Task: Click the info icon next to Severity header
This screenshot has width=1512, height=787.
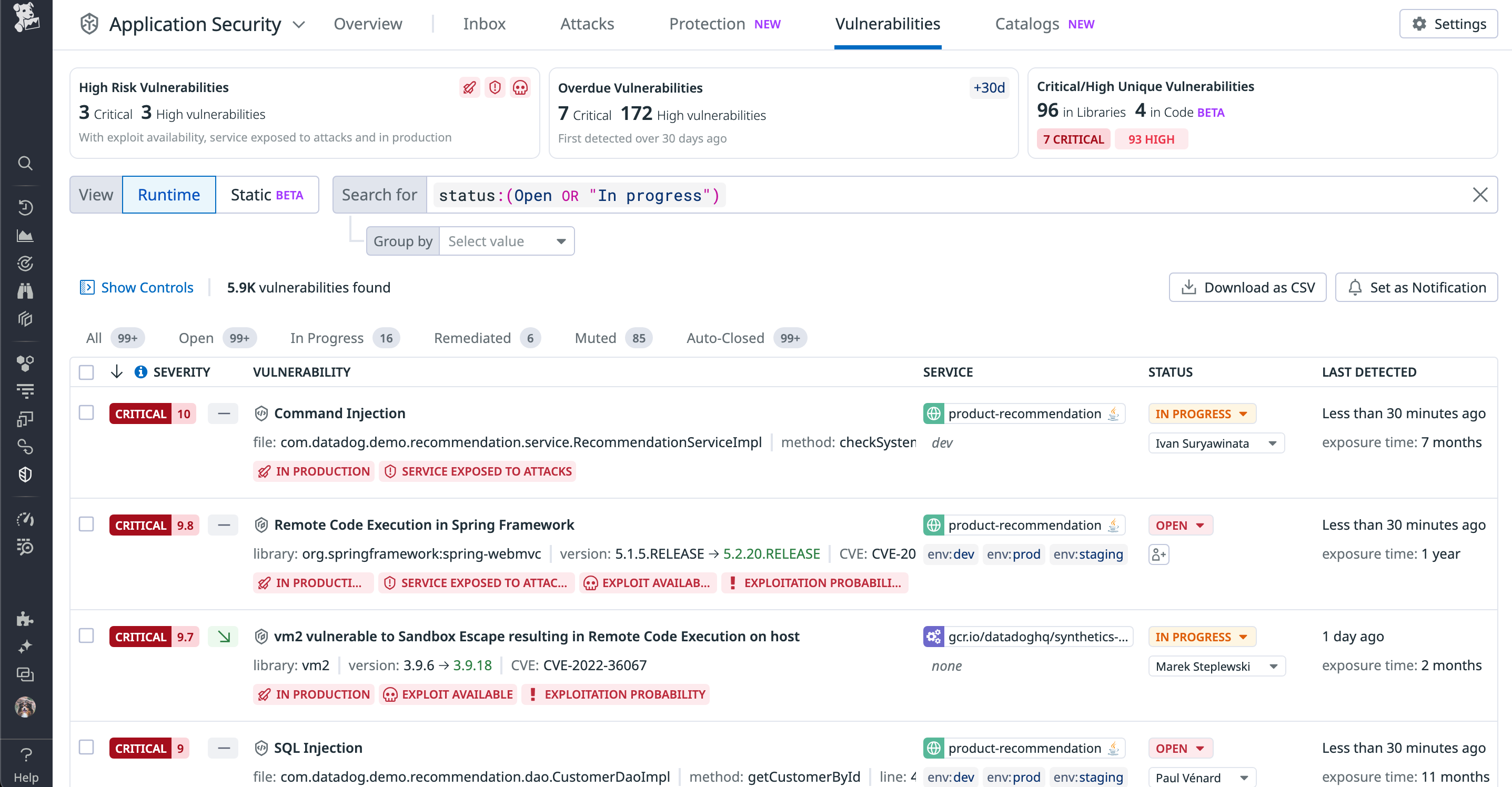Action: pos(140,371)
